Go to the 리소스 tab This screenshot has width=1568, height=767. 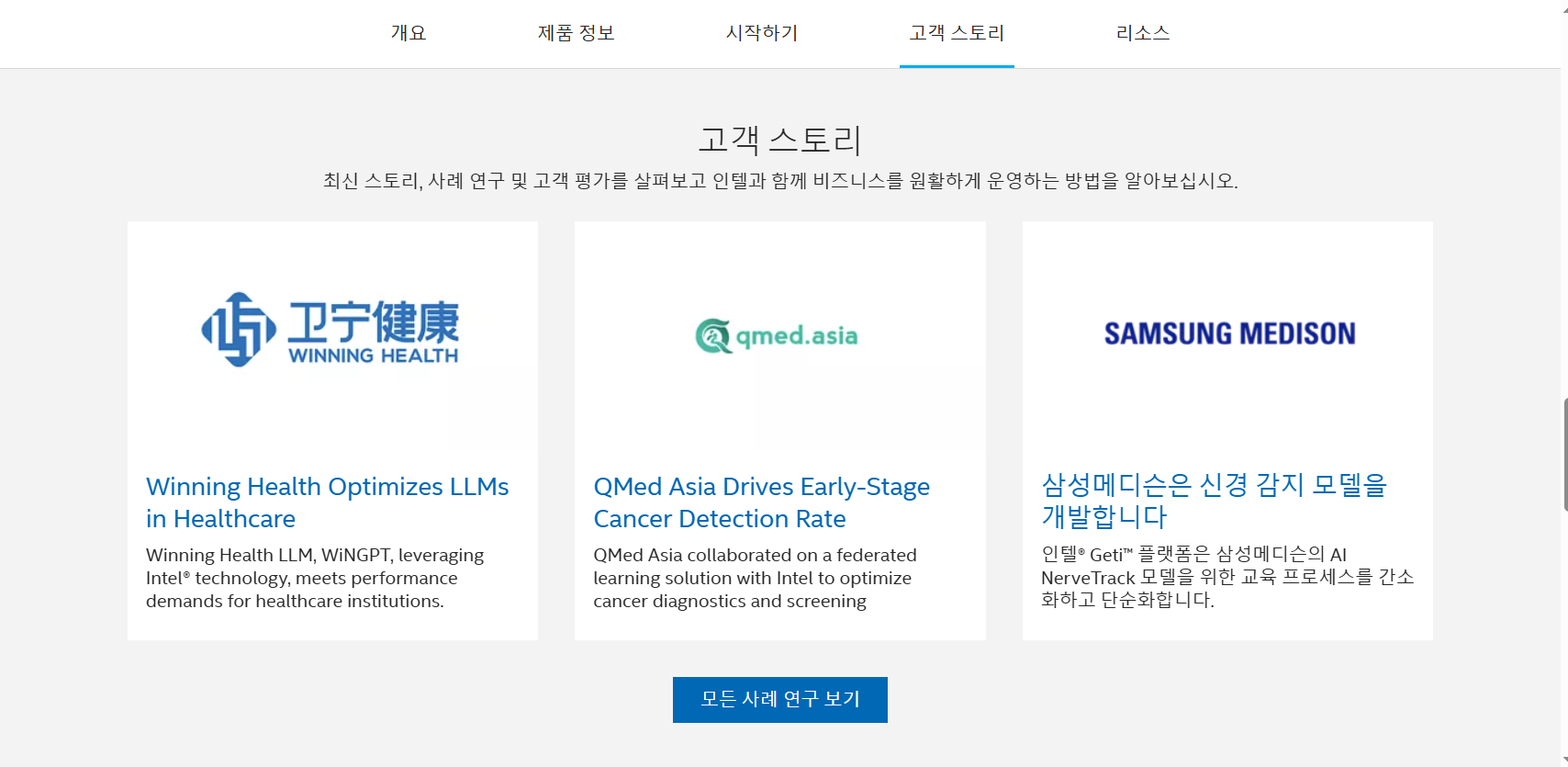coord(1143,33)
